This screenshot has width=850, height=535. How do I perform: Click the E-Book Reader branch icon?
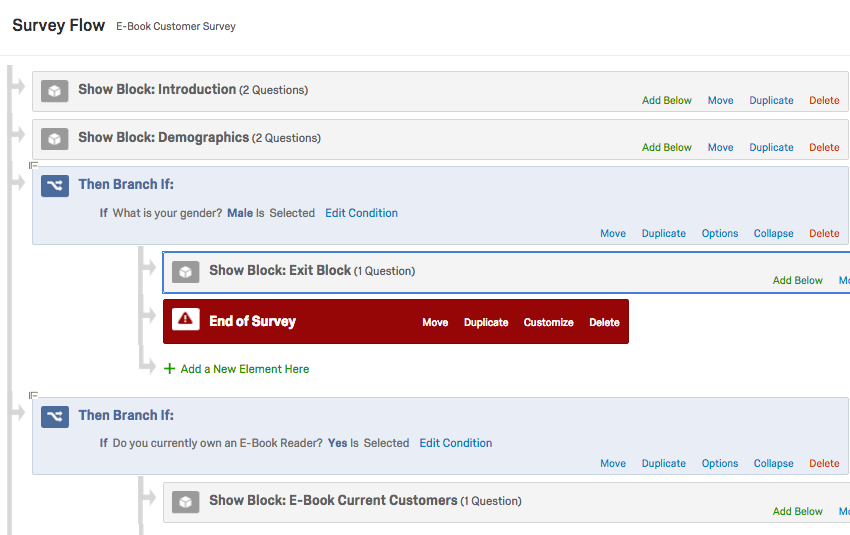(55, 416)
